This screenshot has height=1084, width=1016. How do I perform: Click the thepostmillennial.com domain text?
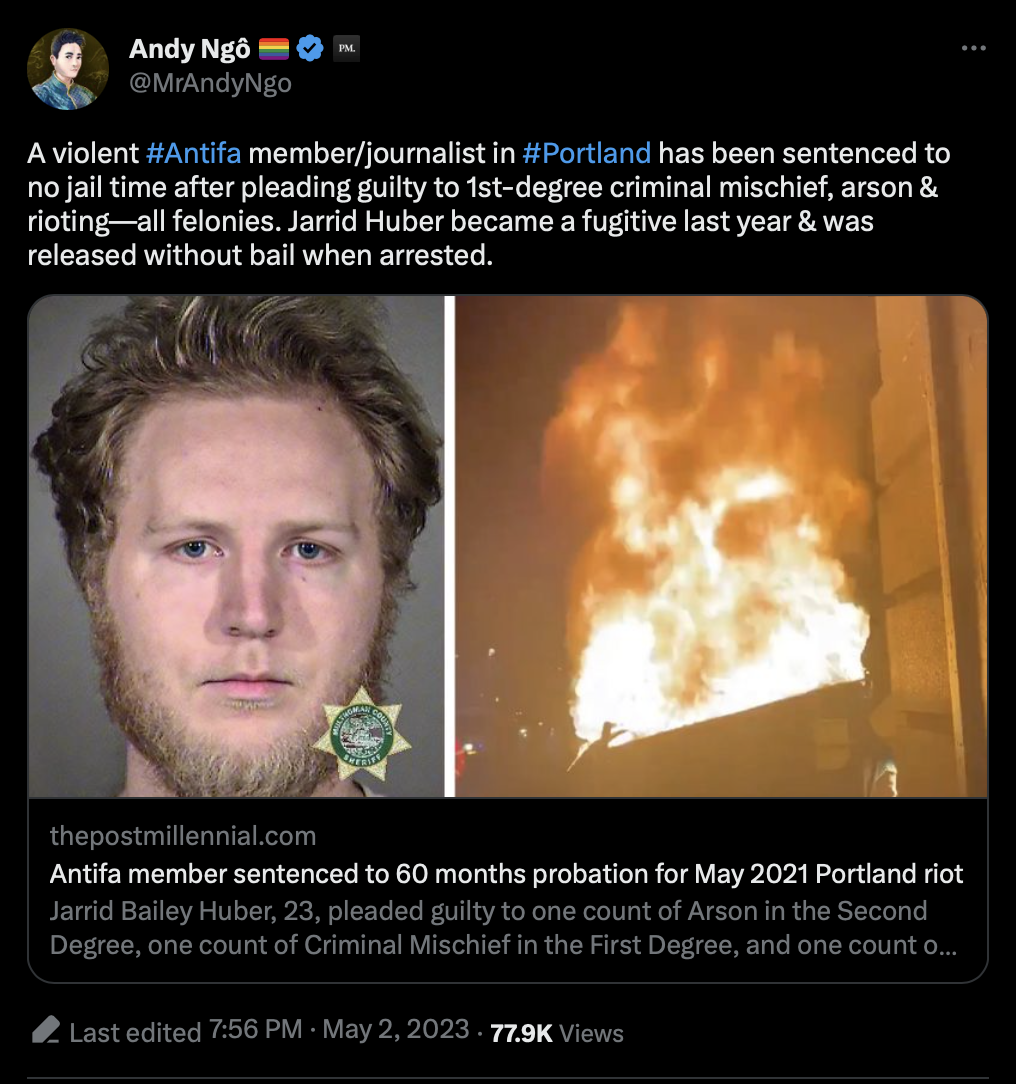click(182, 836)
